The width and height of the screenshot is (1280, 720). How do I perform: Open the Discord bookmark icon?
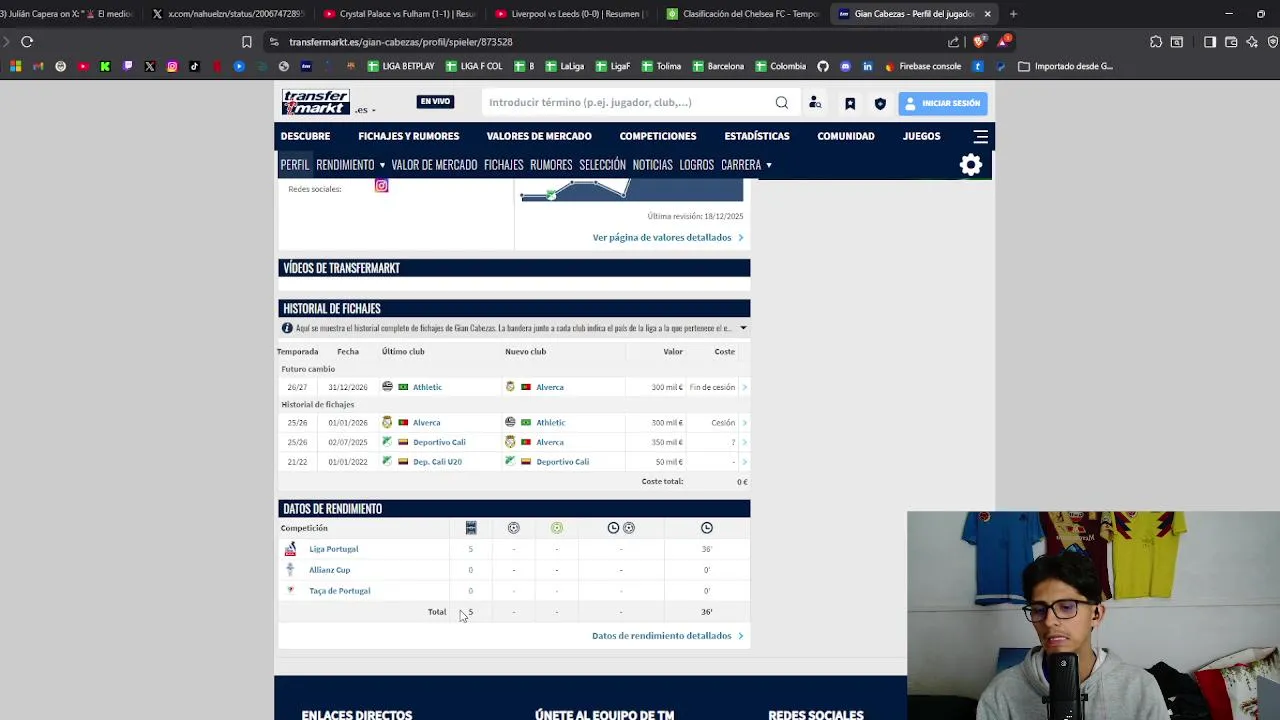845,66
